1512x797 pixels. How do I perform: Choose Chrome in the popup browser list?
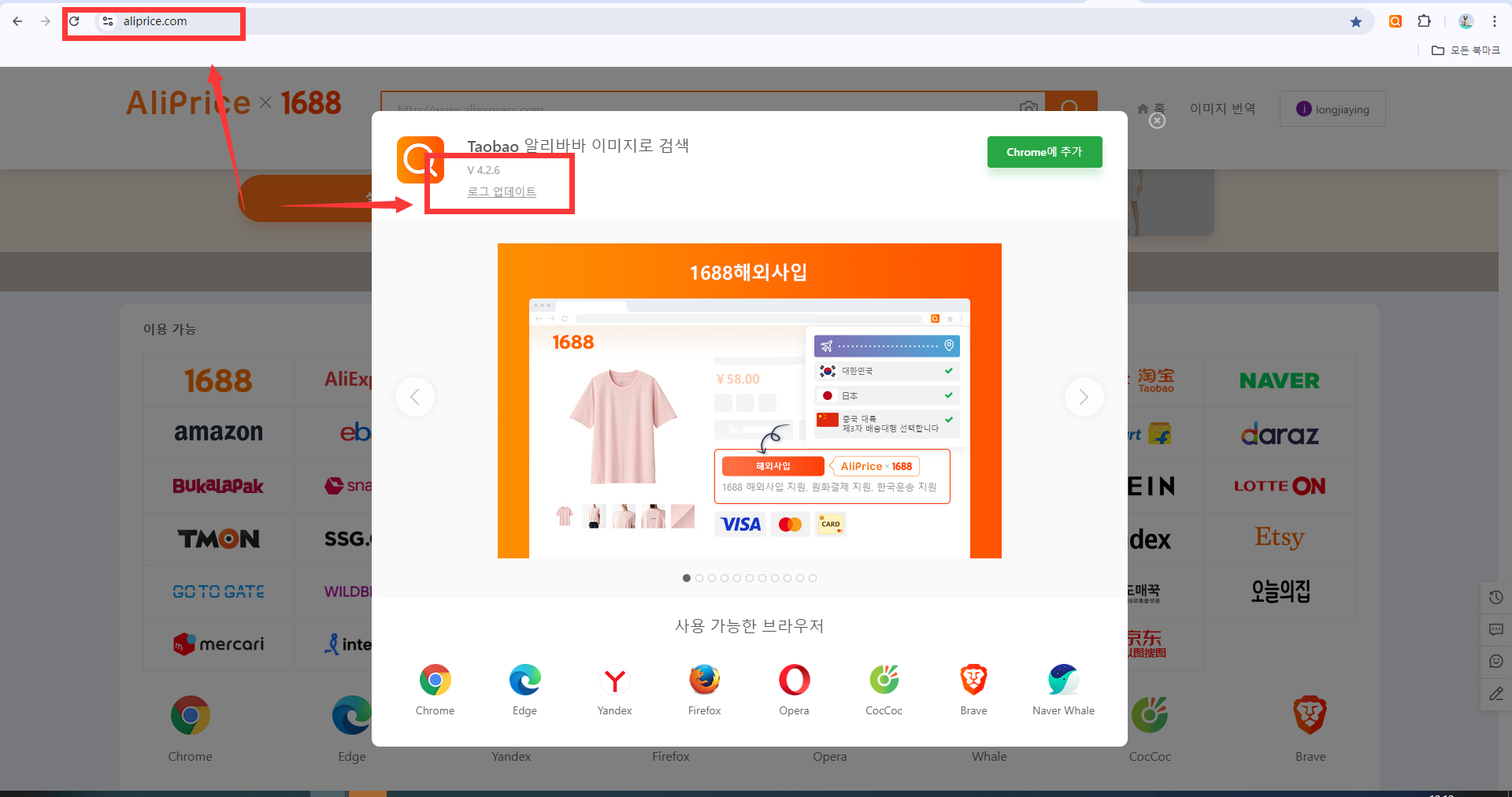[x=435, y=690]
